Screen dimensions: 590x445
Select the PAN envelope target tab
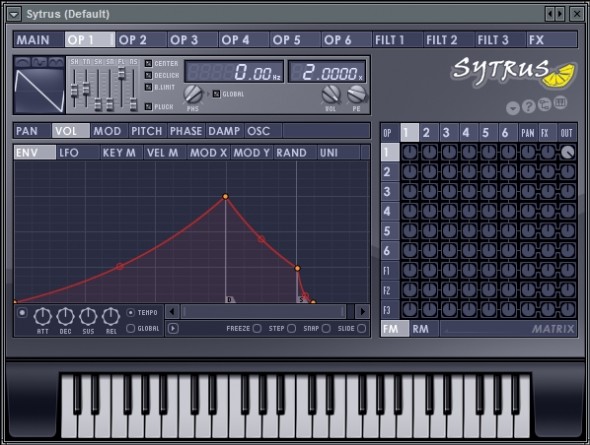[32, 131]
